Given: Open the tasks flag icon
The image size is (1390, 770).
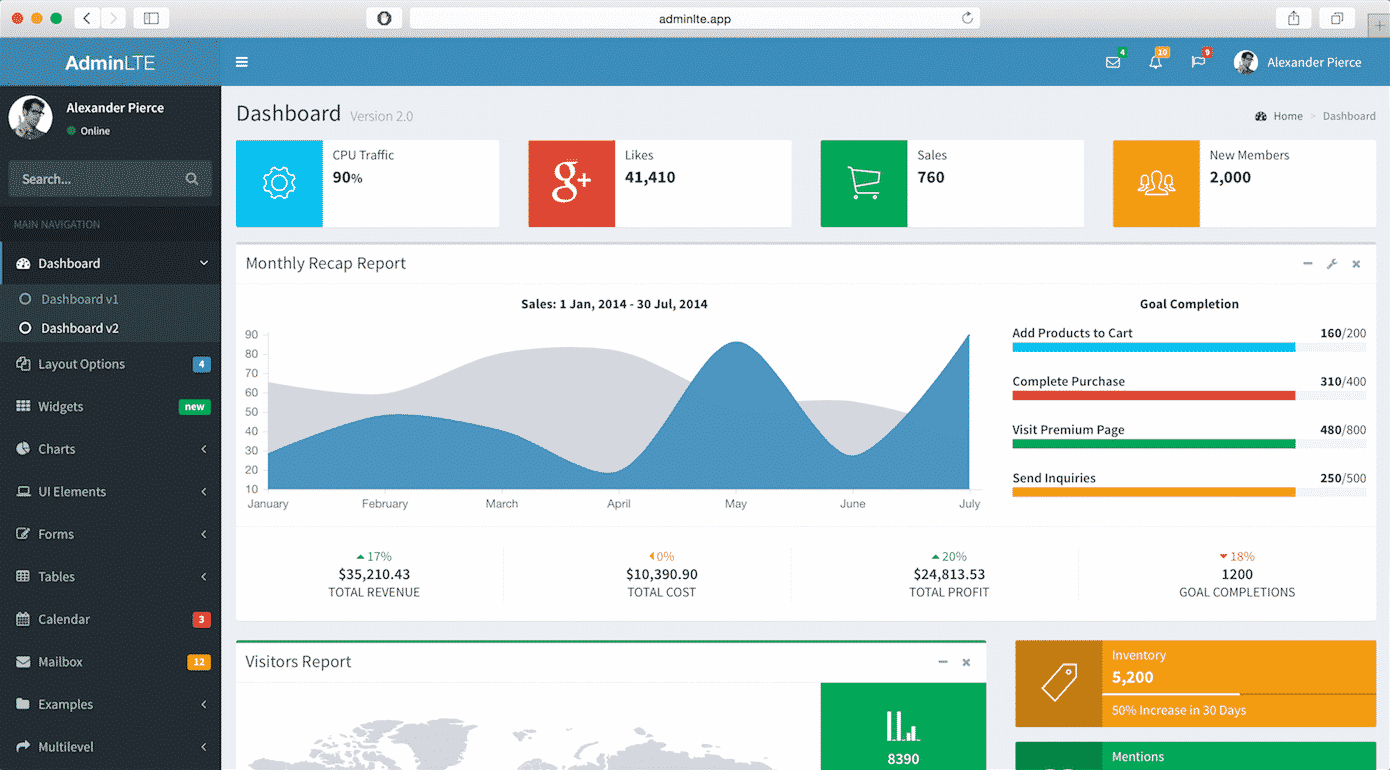Looking at the screenshot, I should [x=1198, y=61].
